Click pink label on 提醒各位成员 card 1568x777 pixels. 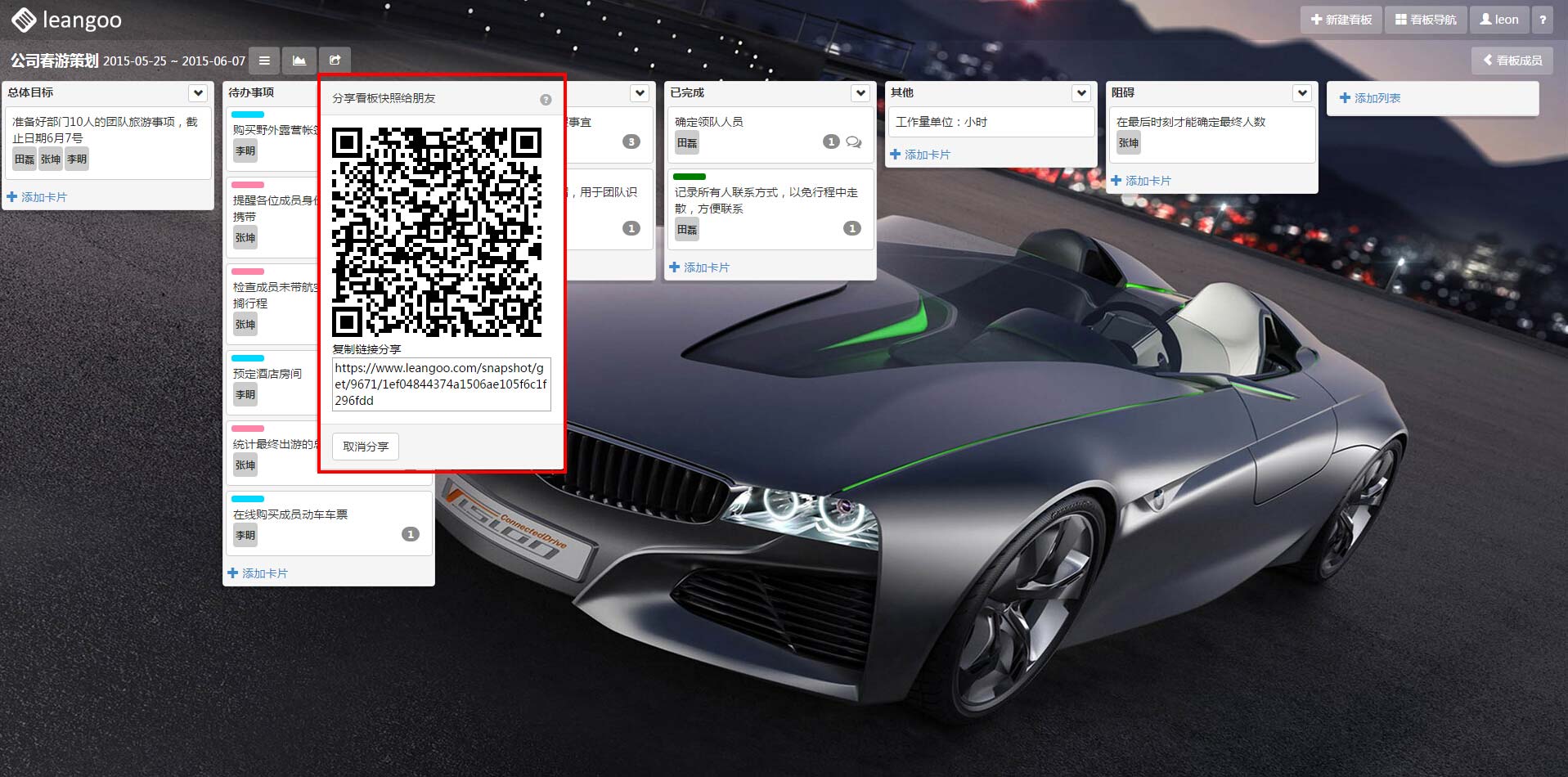248,185
